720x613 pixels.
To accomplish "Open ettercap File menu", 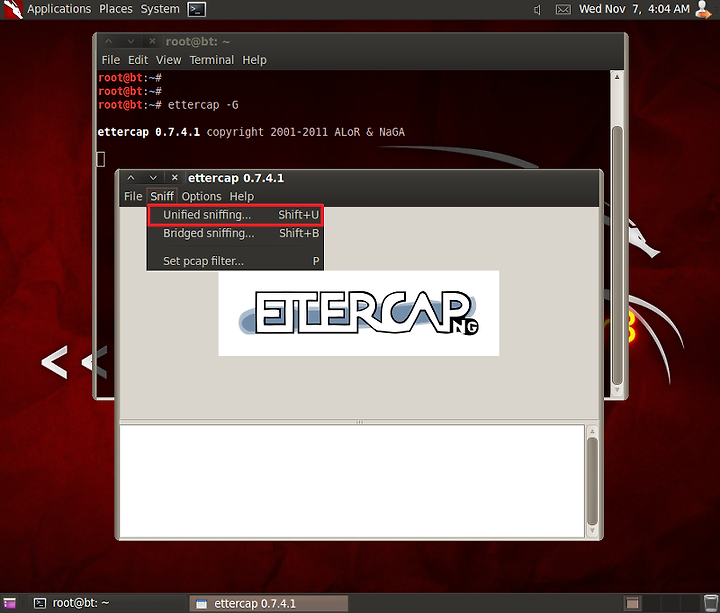I will (x=133, y=197).
